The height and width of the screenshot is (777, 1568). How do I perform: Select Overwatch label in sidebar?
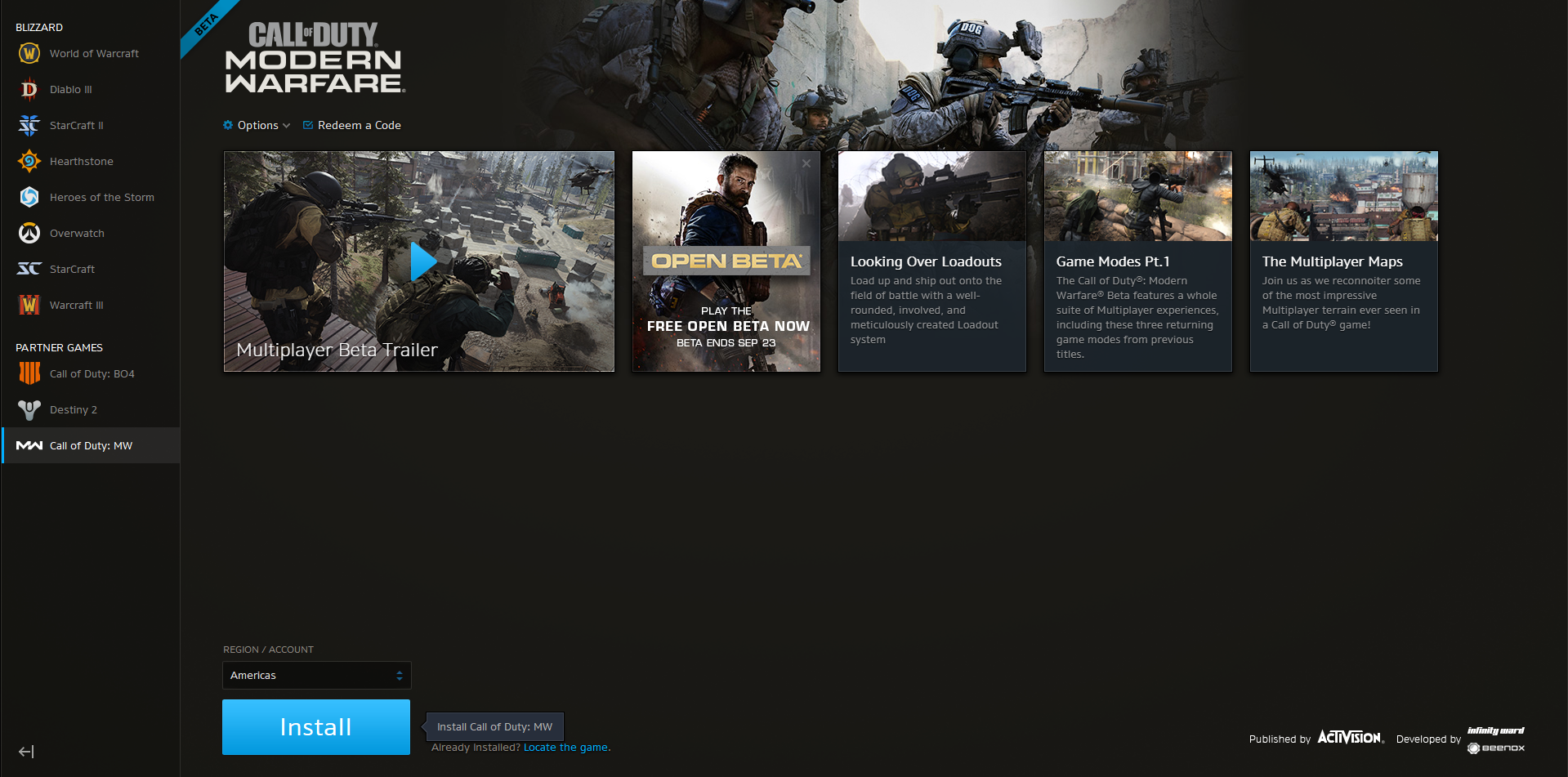coord(77,233)
